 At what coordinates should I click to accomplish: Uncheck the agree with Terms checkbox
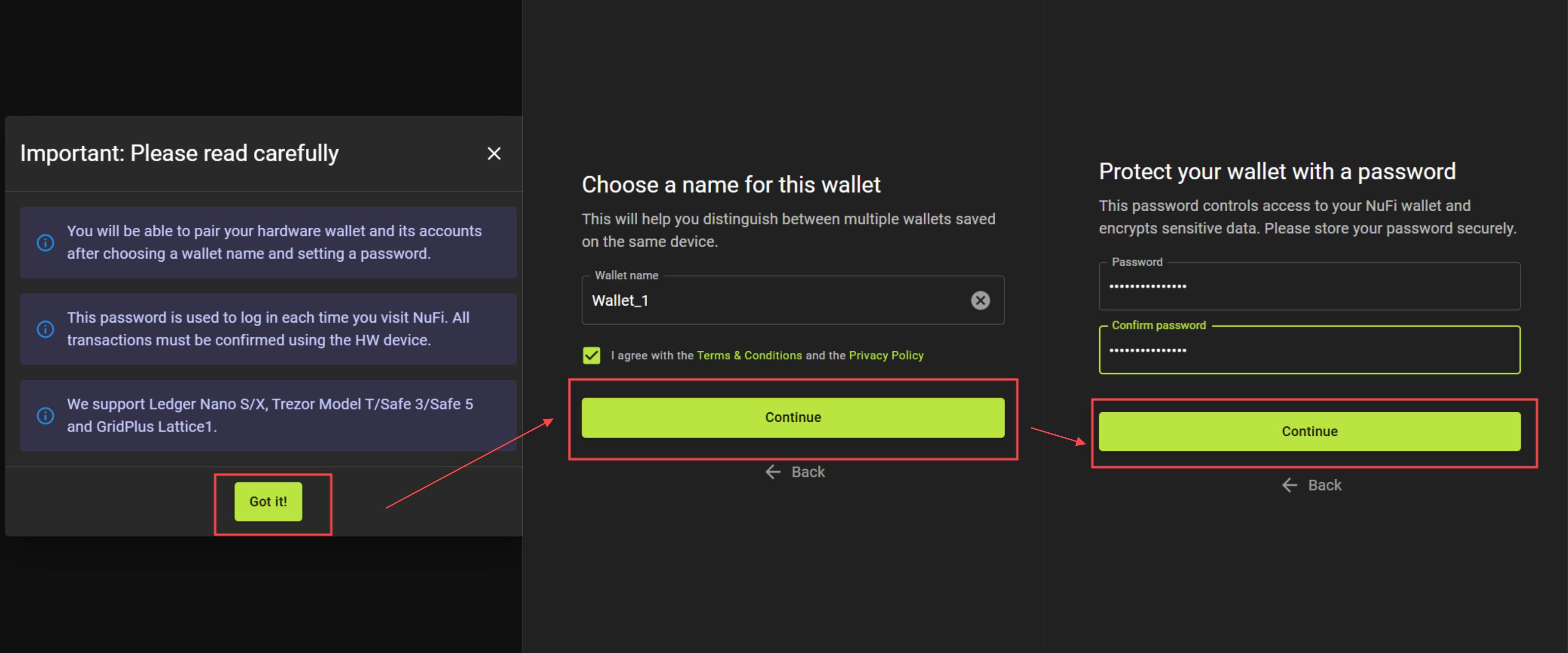tap(591, 355)
